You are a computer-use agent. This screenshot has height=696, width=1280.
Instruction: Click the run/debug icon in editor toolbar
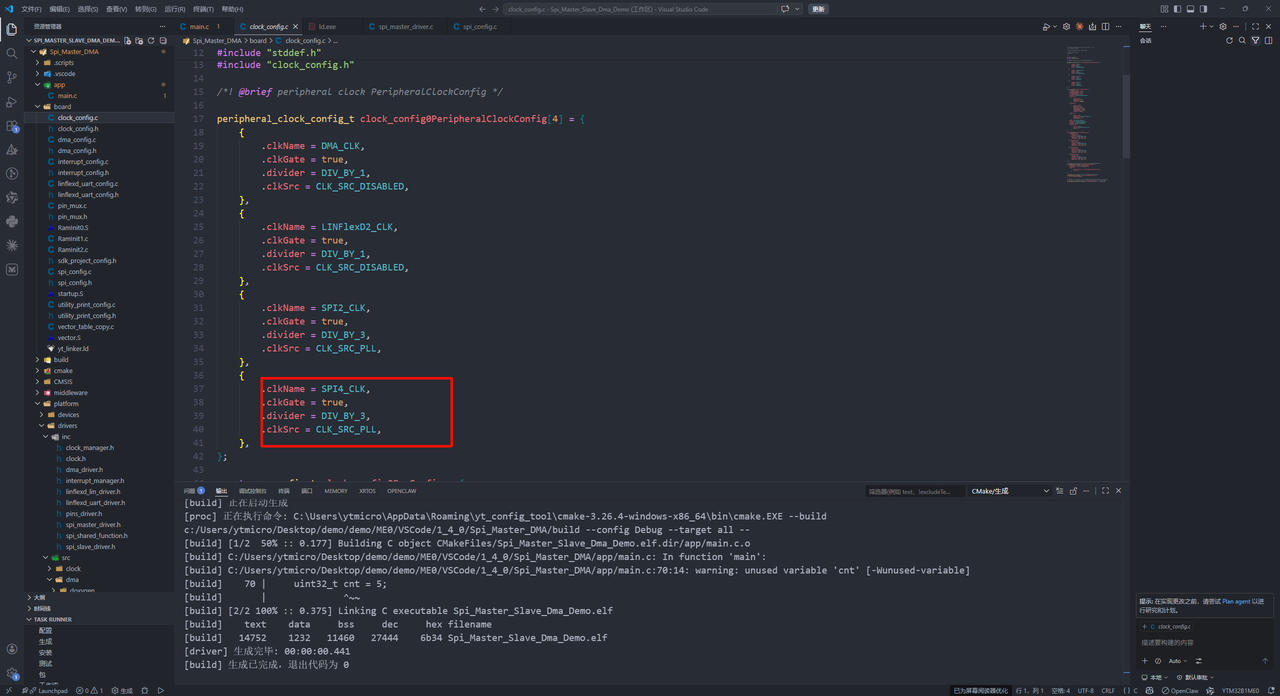(1048, 27)
